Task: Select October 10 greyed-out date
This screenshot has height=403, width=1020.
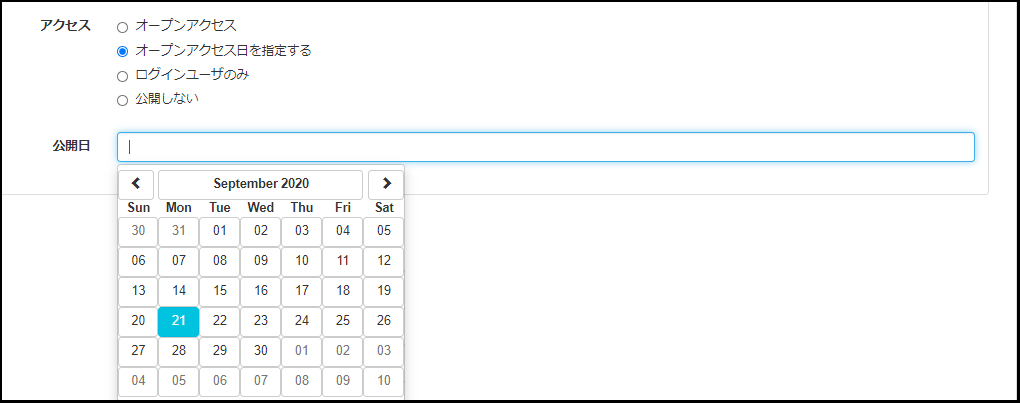Action: click(x=384, y=381)
